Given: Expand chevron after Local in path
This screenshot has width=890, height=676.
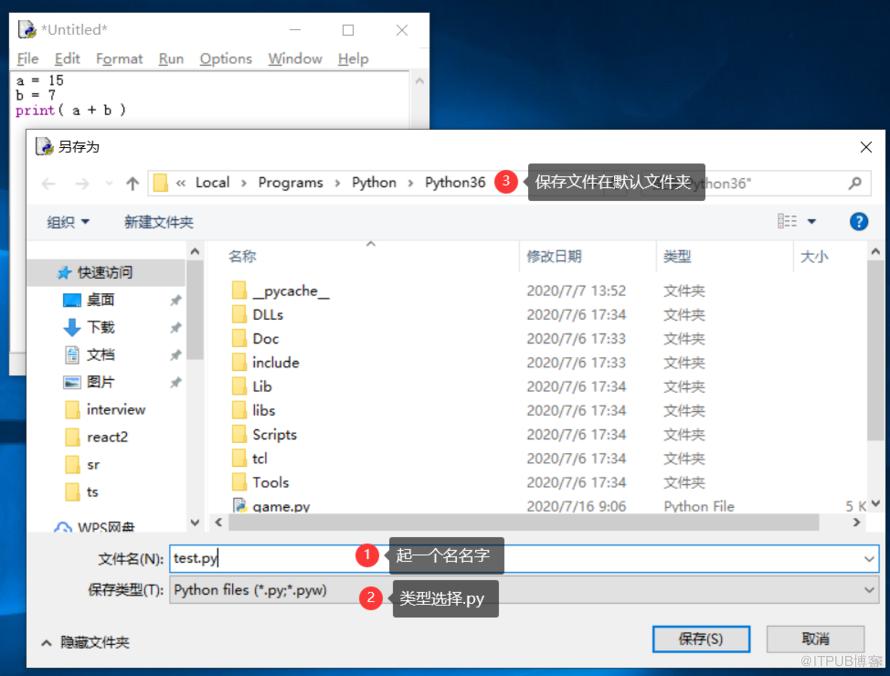Looking at the screenshot, I should (244, 183).
